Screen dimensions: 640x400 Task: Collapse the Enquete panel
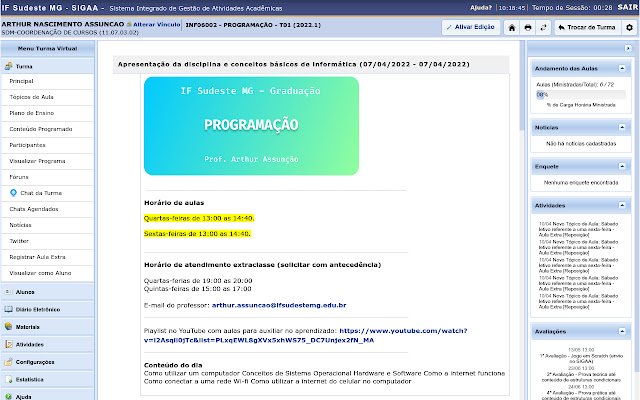click(622, 166)
